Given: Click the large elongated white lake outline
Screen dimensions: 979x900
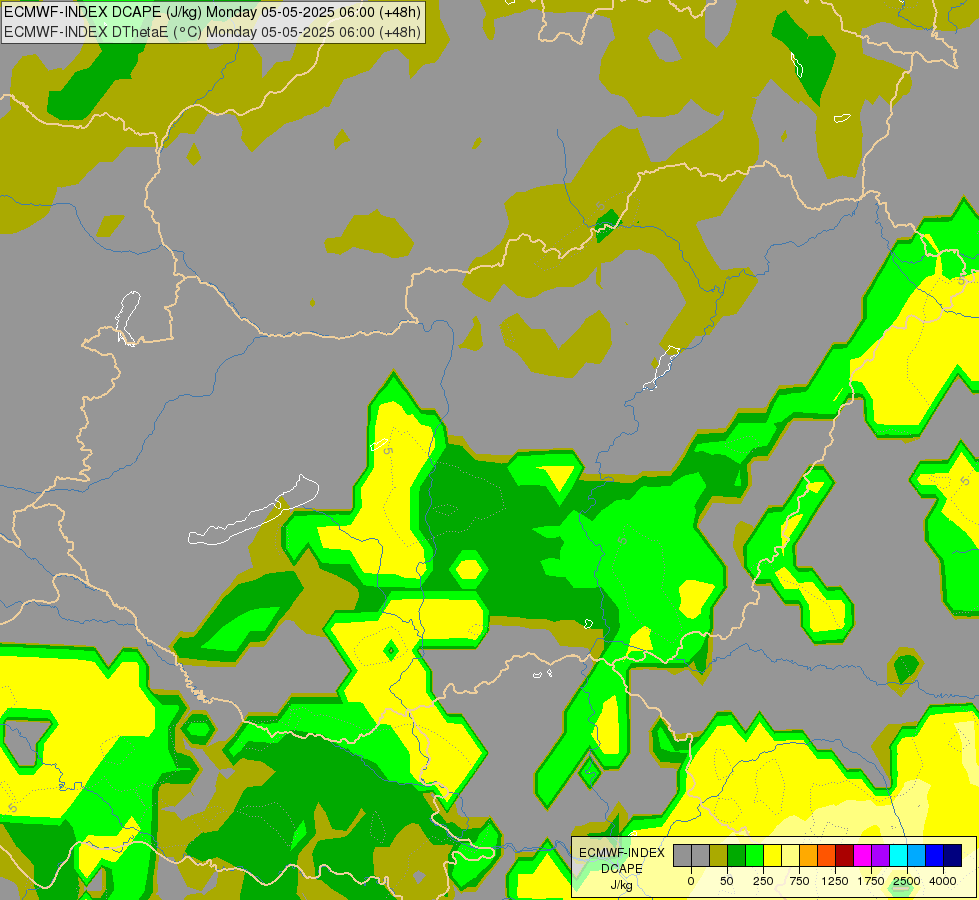Looking at the screenshot, I should [x=253, y=511].
